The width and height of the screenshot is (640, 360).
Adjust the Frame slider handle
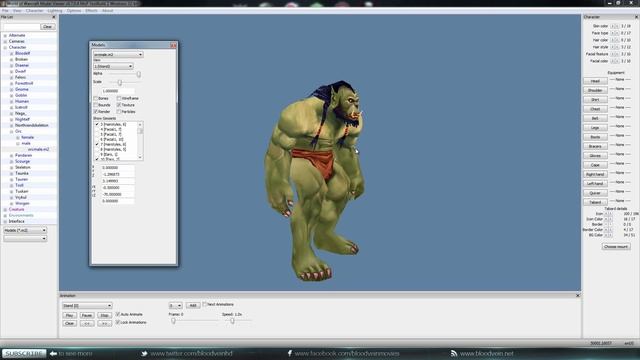coord(173,321)
